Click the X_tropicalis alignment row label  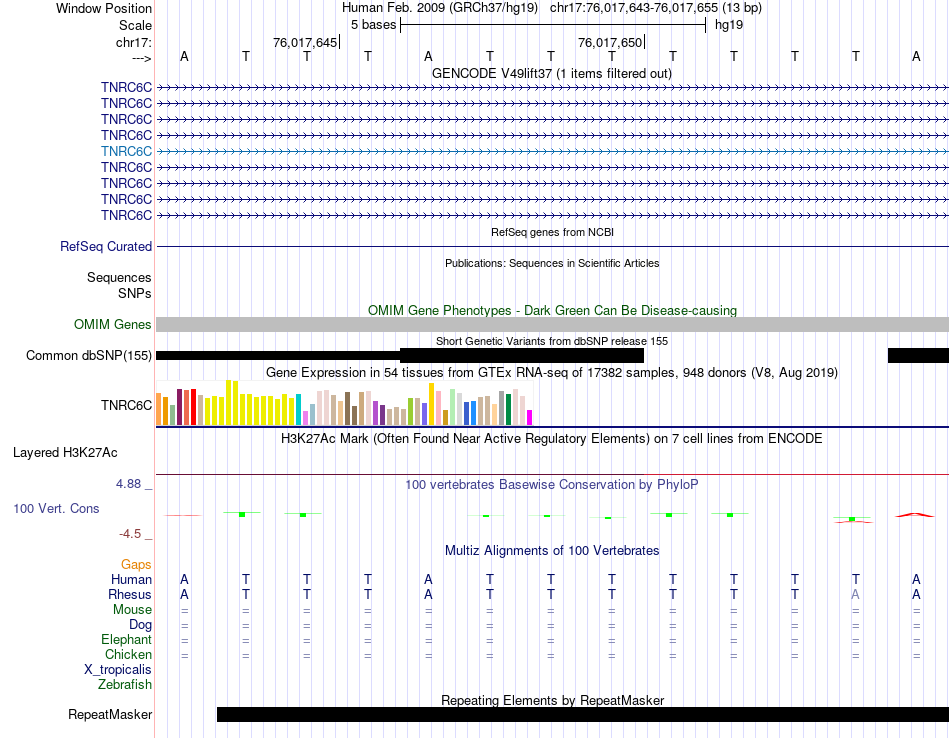click(x=118, y=670)
